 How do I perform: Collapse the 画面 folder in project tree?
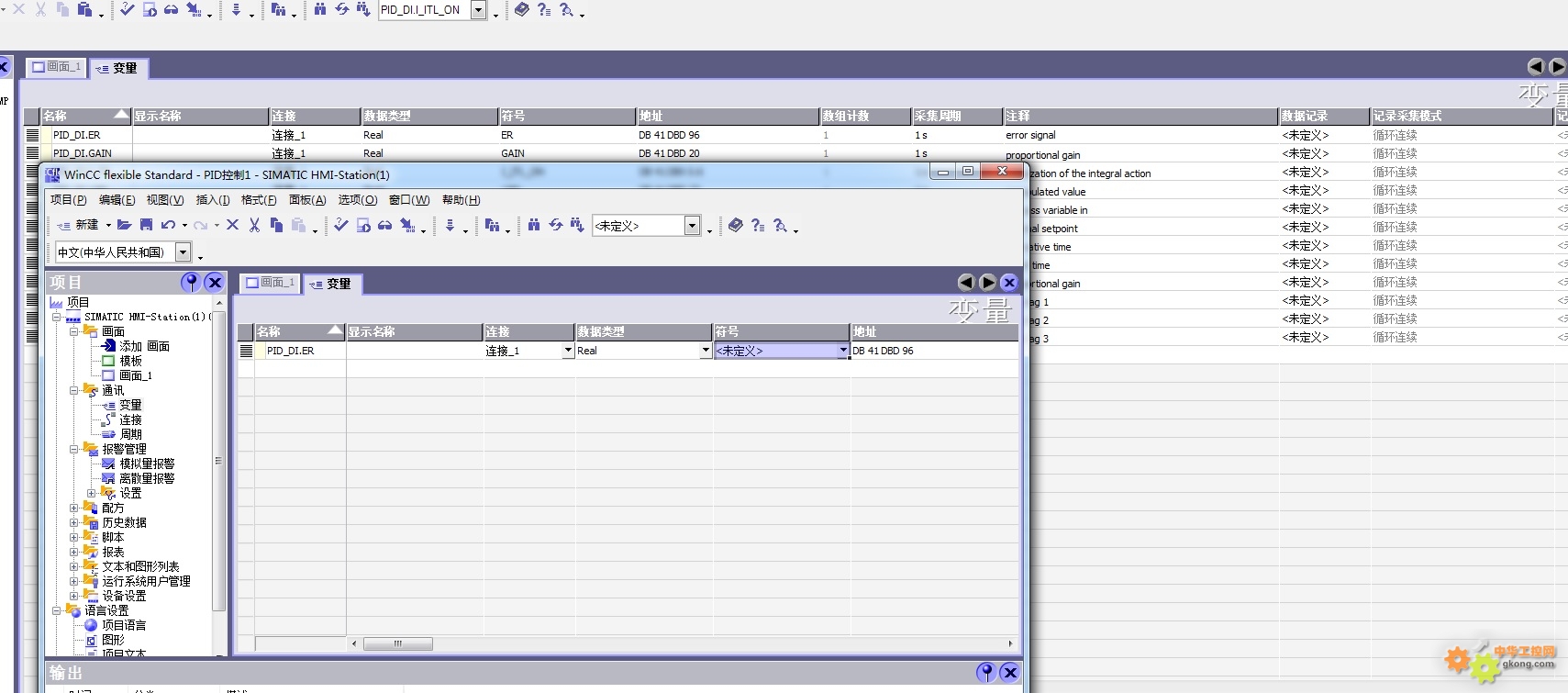tap(74, 331)
